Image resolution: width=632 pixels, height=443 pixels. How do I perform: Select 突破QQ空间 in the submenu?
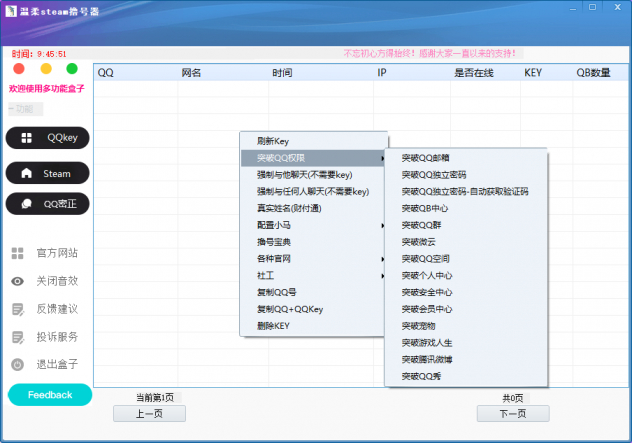(466, 259)
